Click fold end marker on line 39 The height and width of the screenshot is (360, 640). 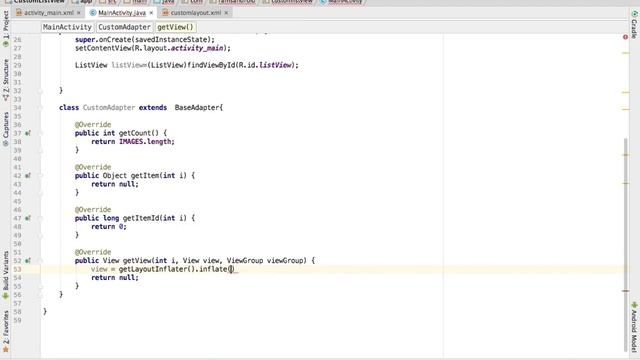coord(40,150)
